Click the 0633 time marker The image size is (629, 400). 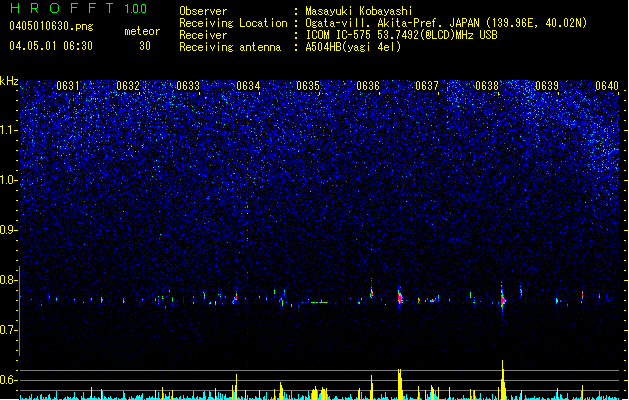188,86
